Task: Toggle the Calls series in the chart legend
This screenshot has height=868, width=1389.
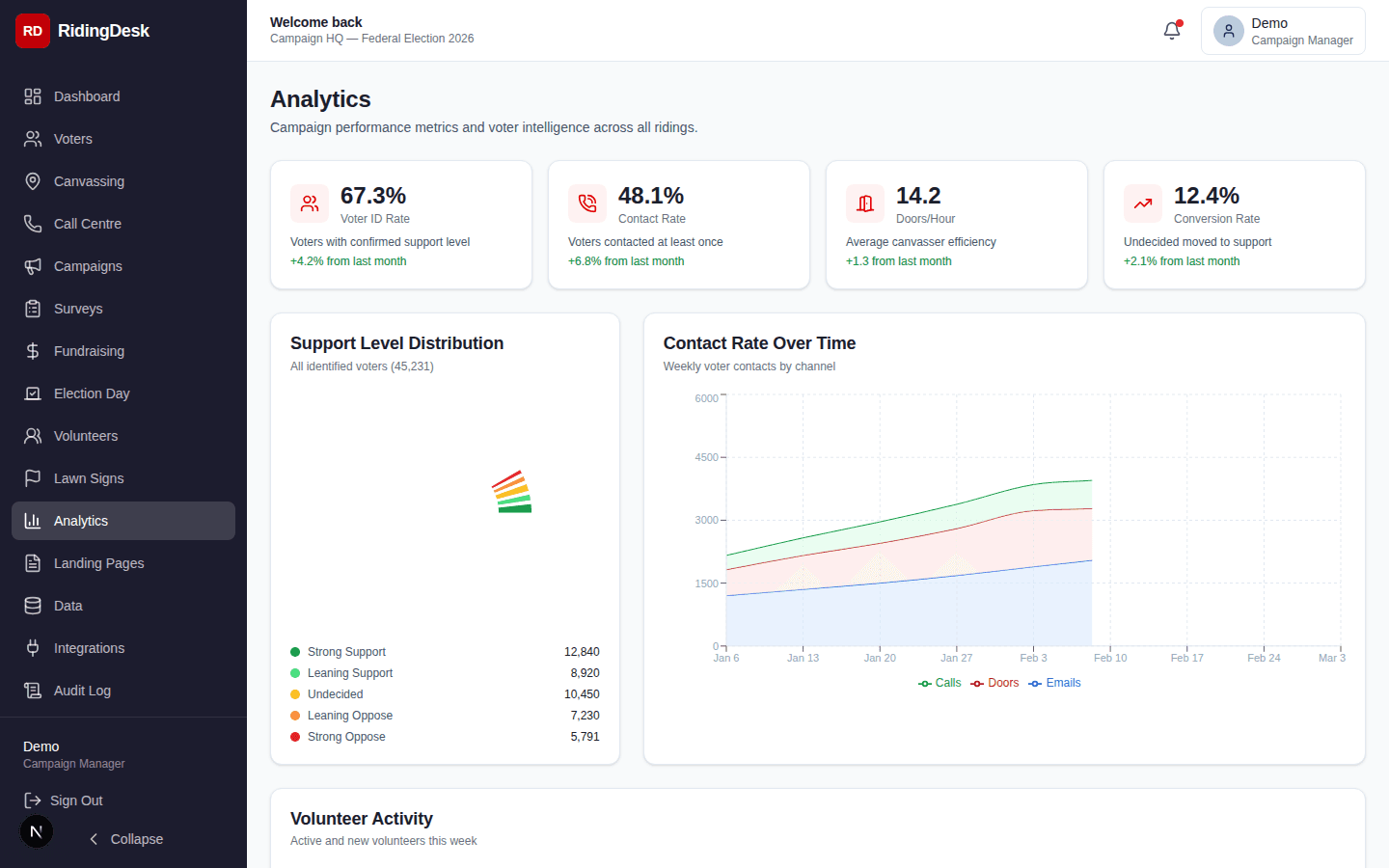Action: (x=940, y=683)
